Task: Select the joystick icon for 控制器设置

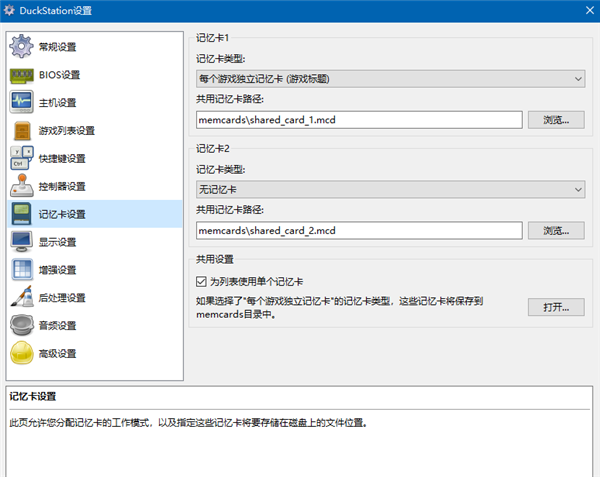Action: tap(22, 186)
